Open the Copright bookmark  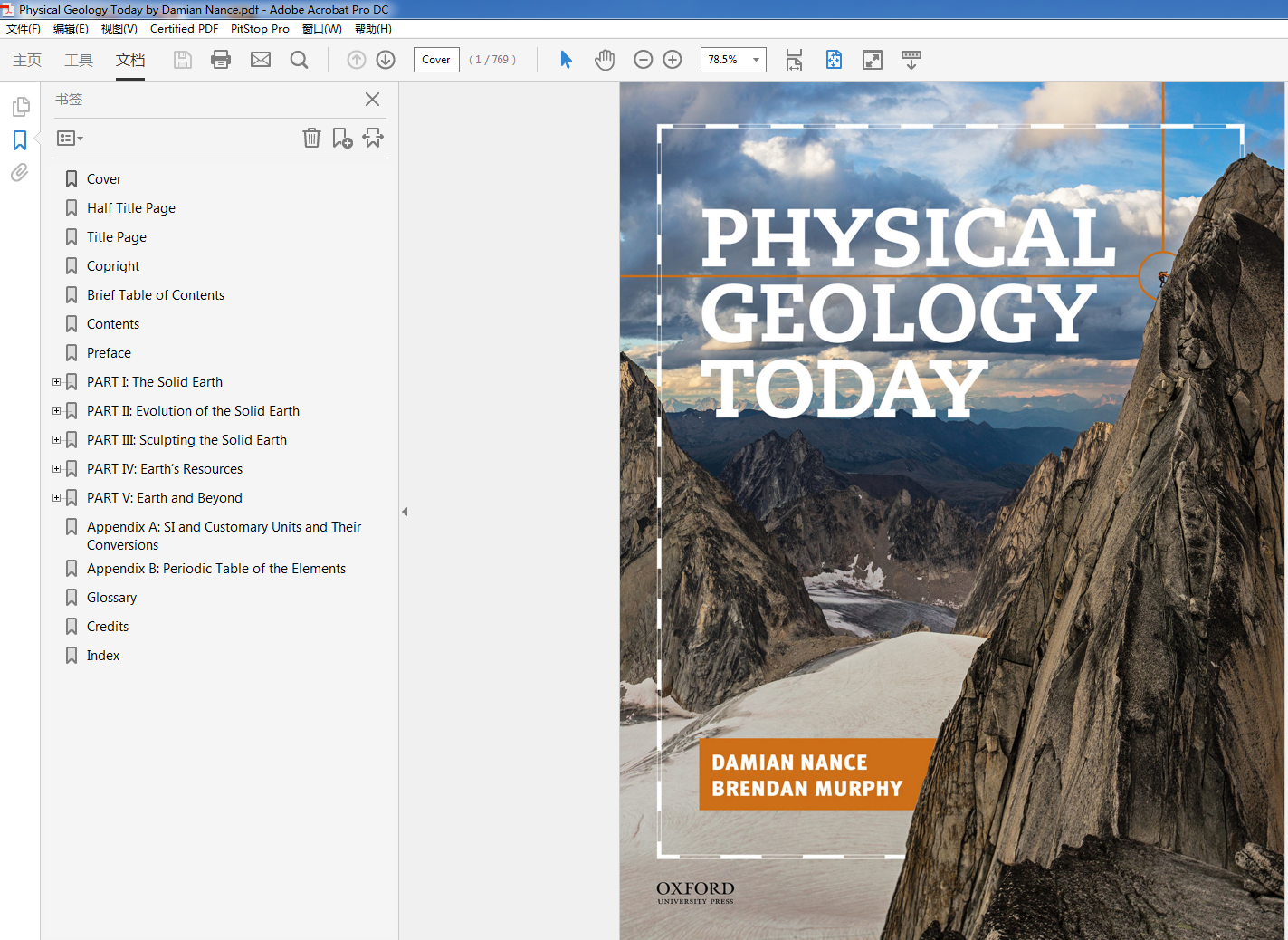click(113, 266)
